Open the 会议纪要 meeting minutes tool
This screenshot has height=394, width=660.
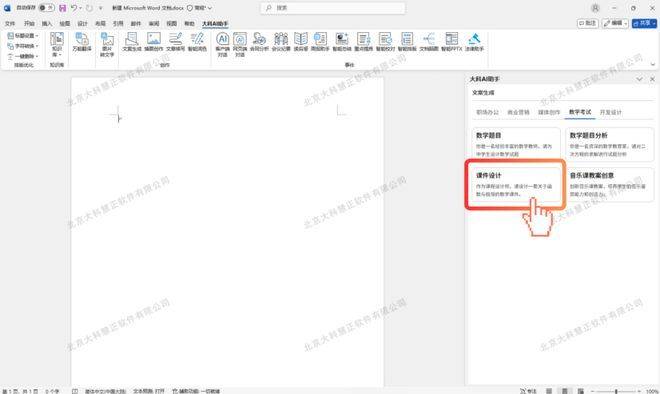pos(281,42)
